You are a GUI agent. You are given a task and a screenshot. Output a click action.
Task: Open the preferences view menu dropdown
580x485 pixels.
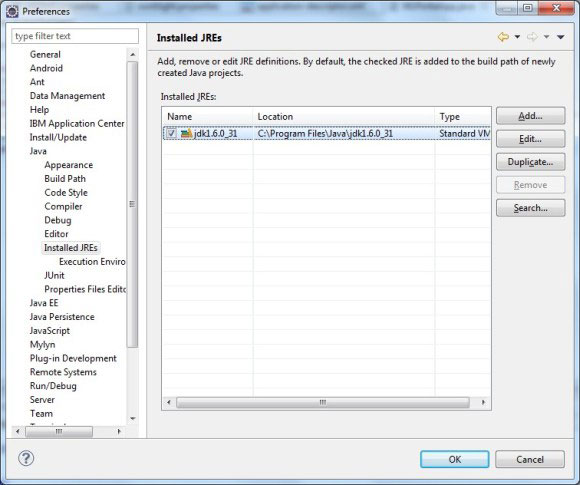(561, 37)
